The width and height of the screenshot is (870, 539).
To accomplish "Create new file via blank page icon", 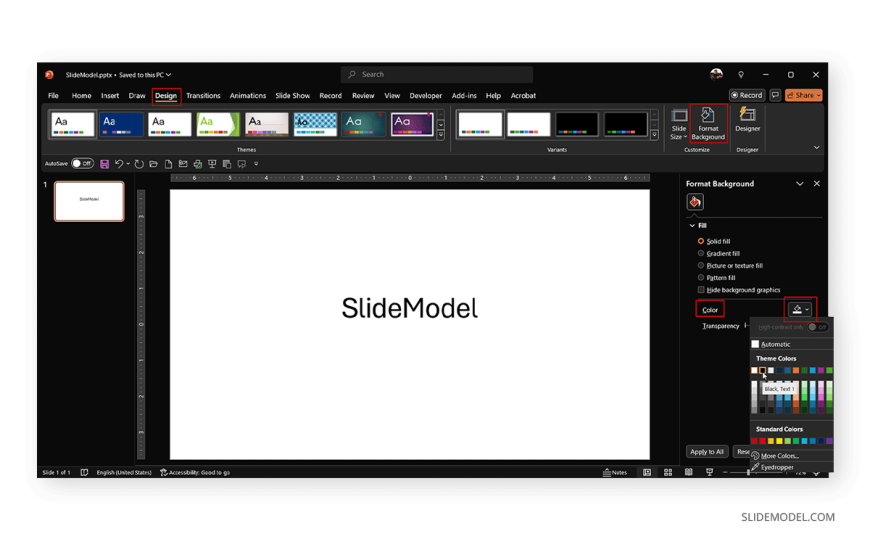I will tap(168, 164).
